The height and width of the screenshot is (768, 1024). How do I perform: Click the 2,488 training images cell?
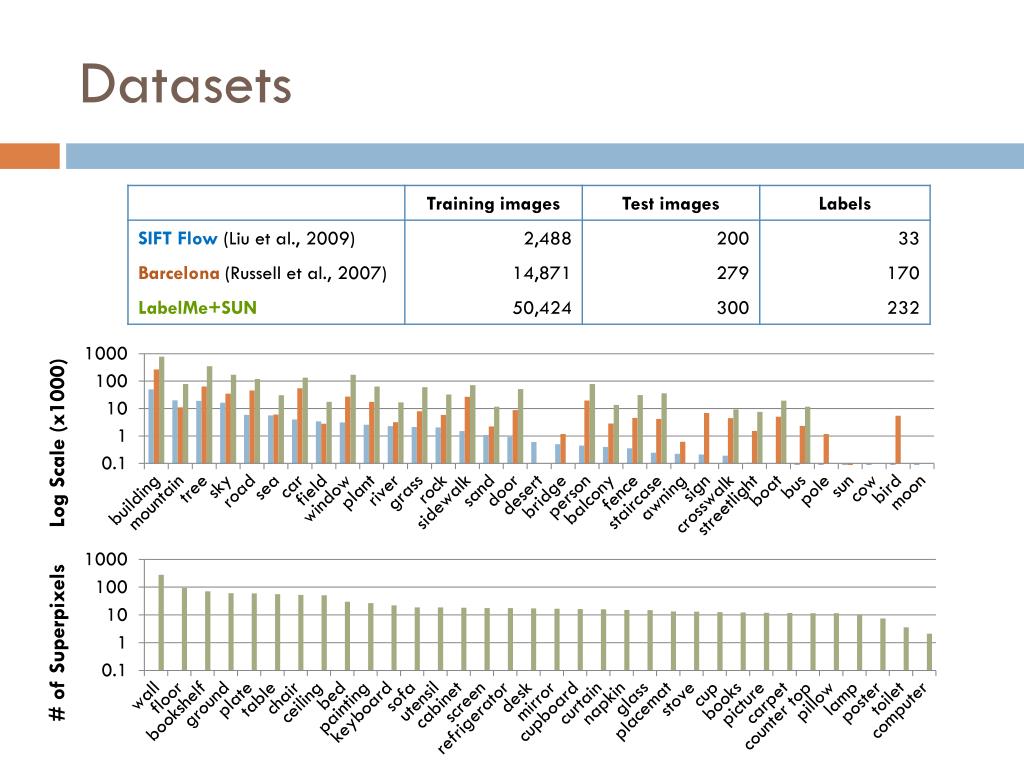coord(547,238)
